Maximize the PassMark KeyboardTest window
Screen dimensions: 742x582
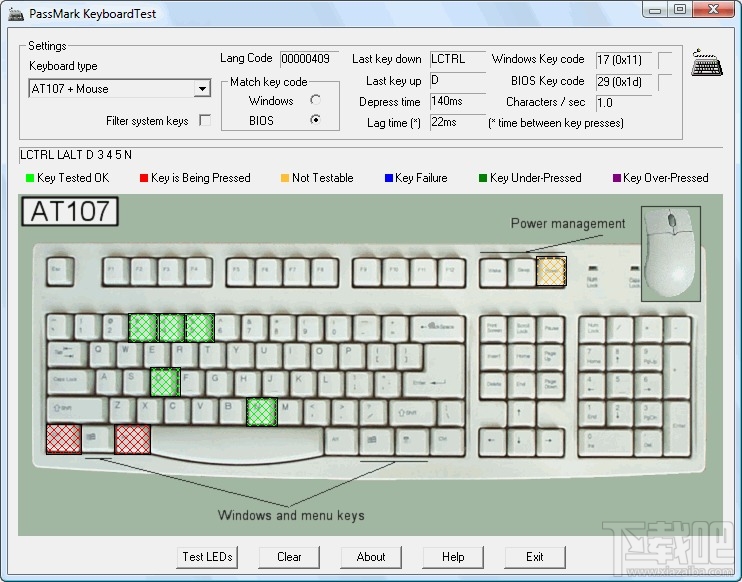(x=680, y=9)
